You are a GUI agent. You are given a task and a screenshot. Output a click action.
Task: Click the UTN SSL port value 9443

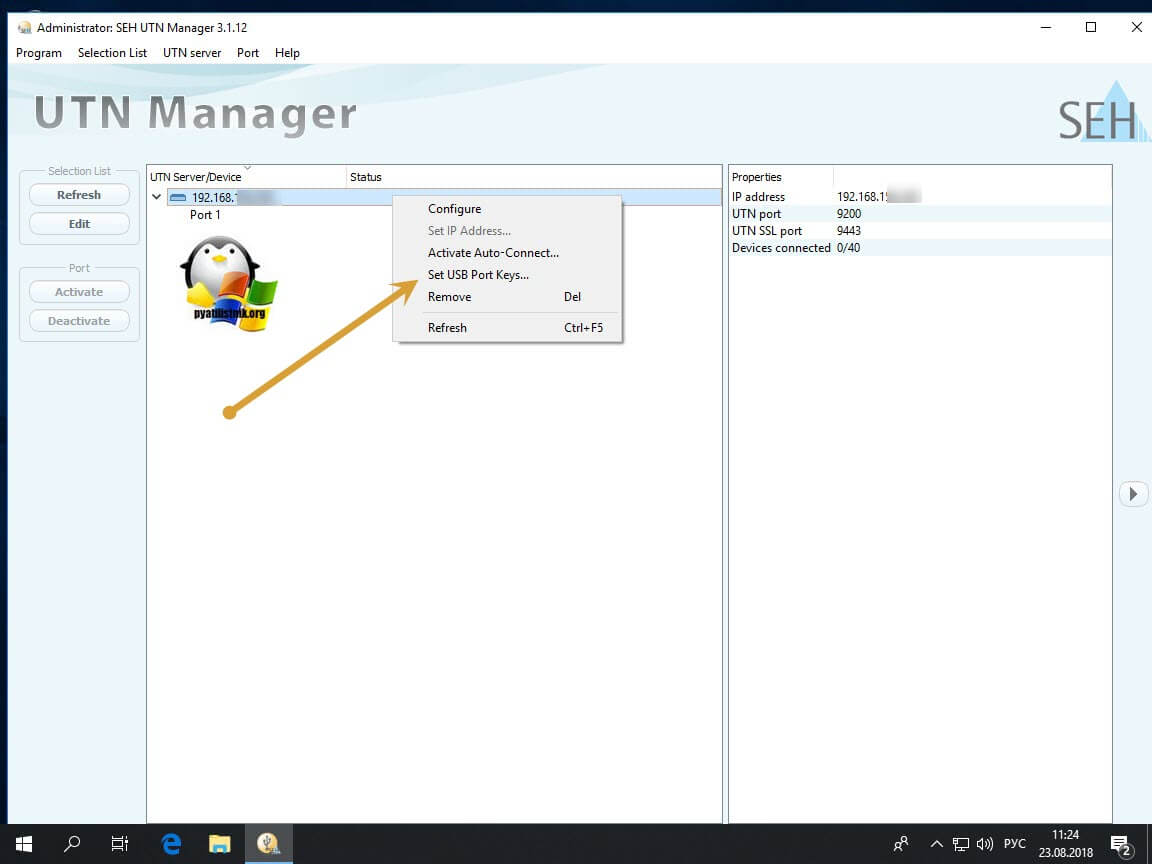[x=849, y=231]
